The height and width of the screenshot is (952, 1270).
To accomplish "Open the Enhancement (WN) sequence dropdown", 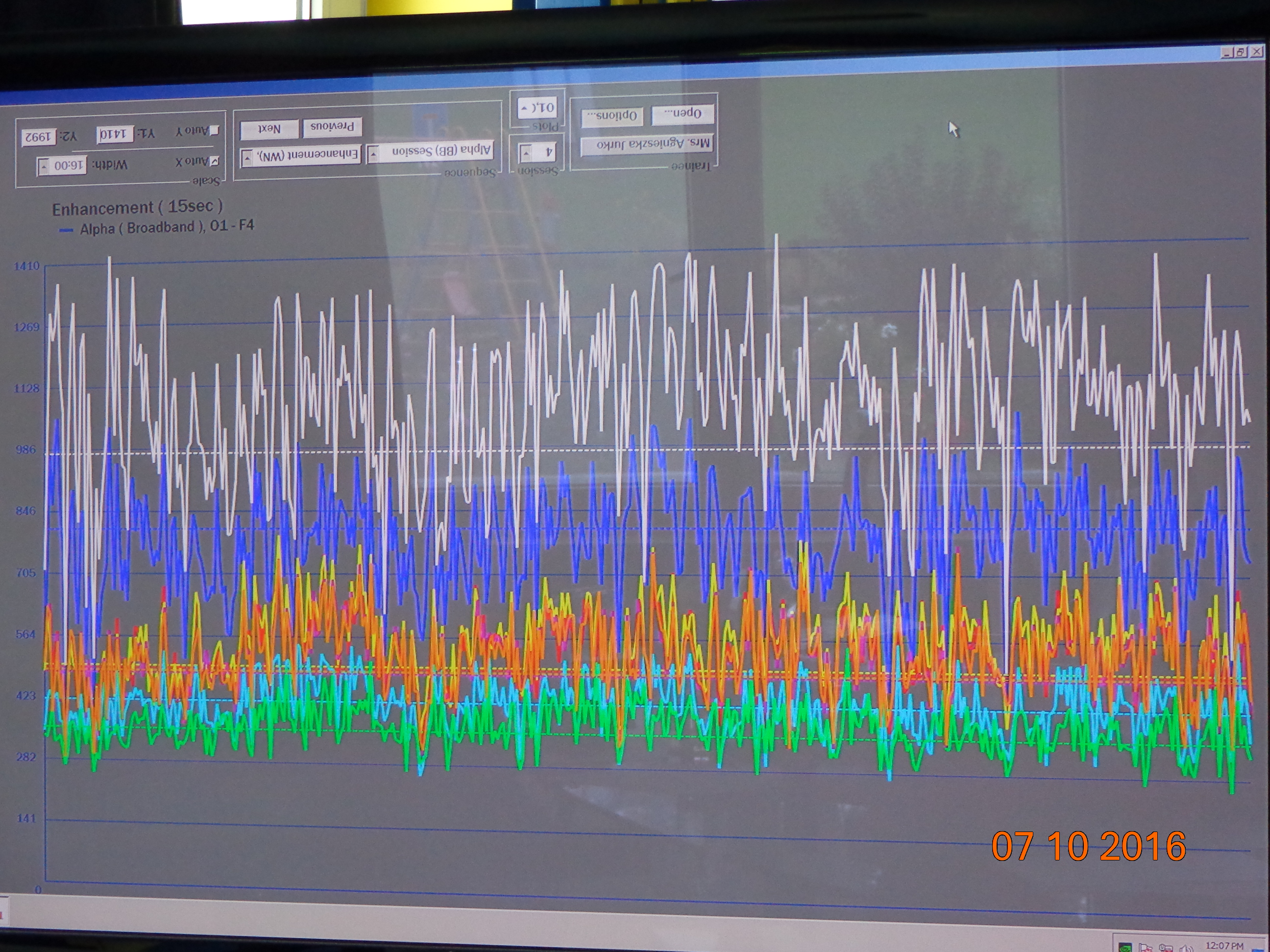I will pyautogui.click(x=247, y=157).
